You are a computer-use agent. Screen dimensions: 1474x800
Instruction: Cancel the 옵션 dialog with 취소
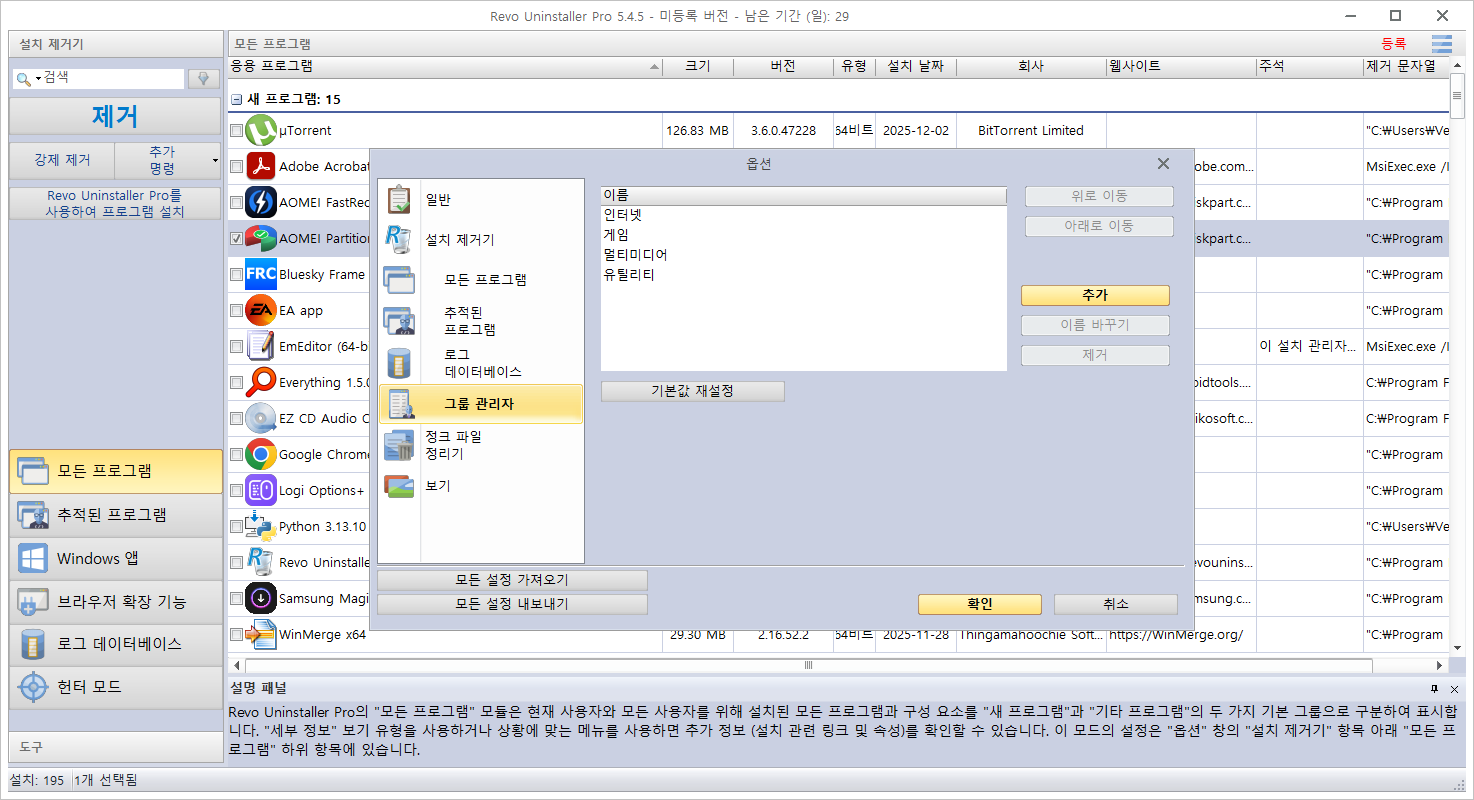click(x=1116, y=604)
